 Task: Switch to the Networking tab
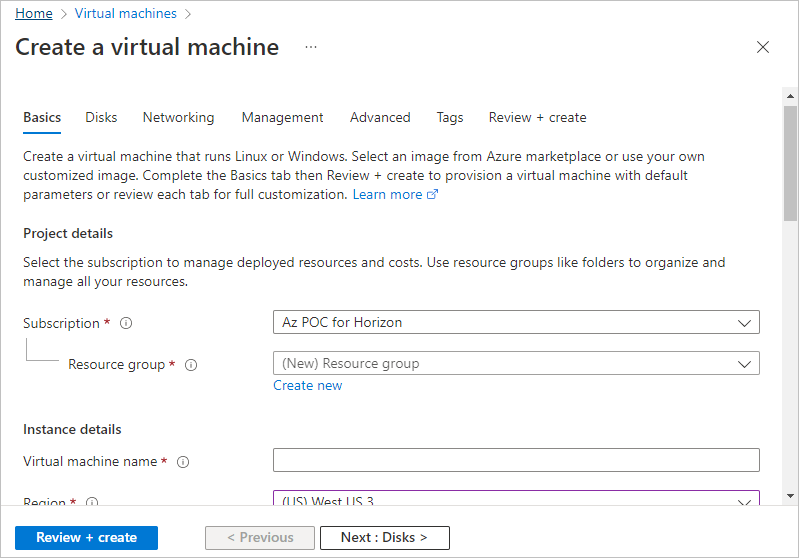coord(178,118)
